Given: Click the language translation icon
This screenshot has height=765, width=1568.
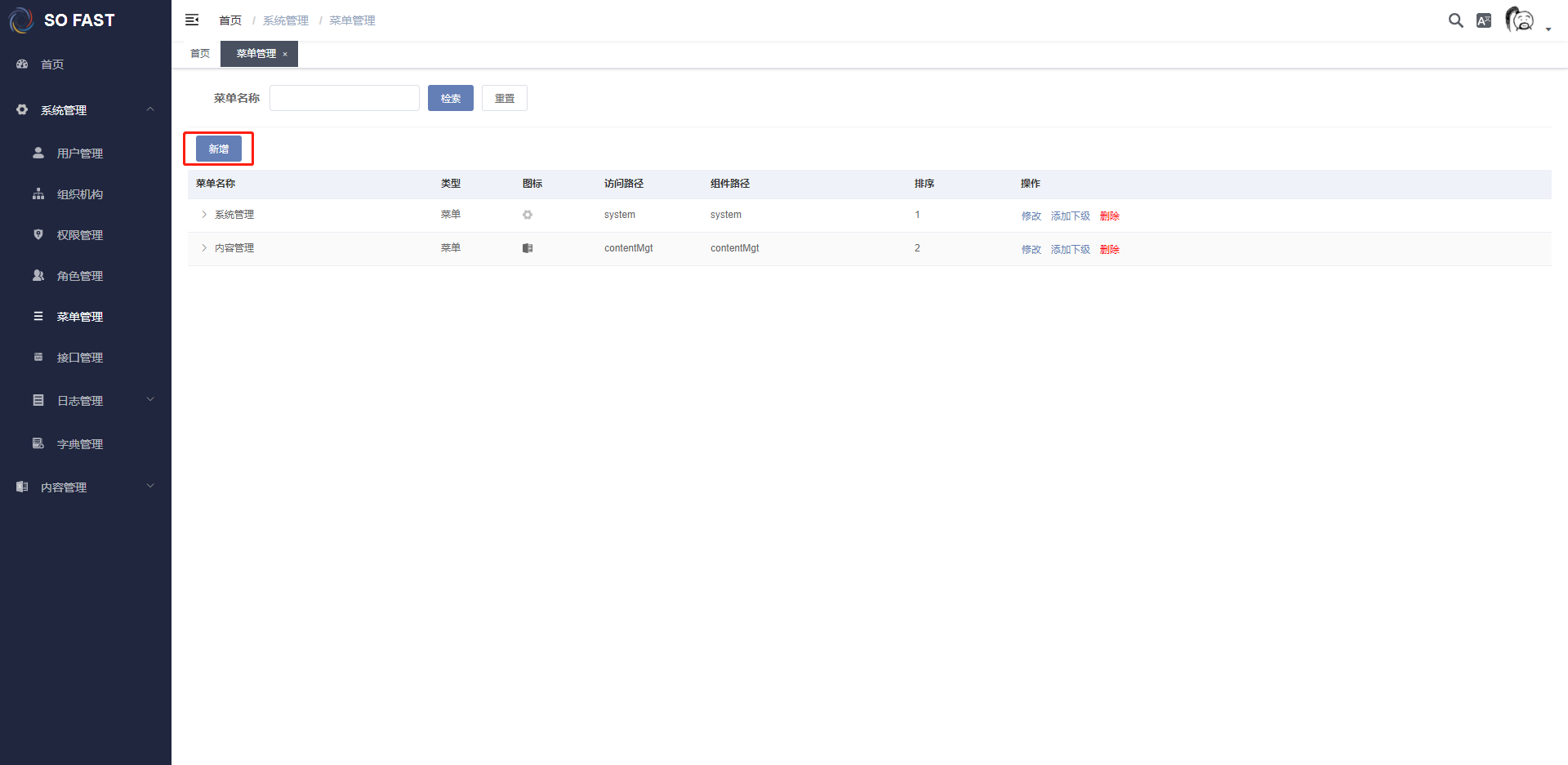Looking at the screenshot, I should pos(1484,20).
